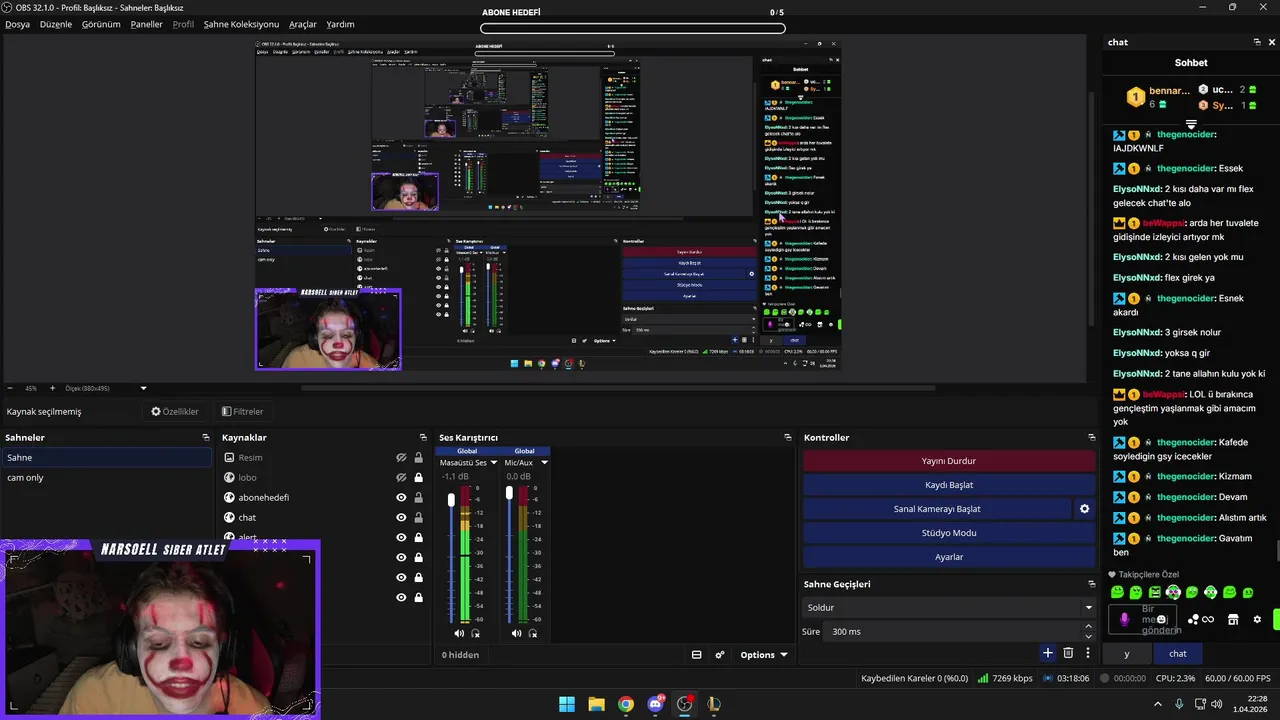Expand audio mixer Options dropdown

pos(763,655)
